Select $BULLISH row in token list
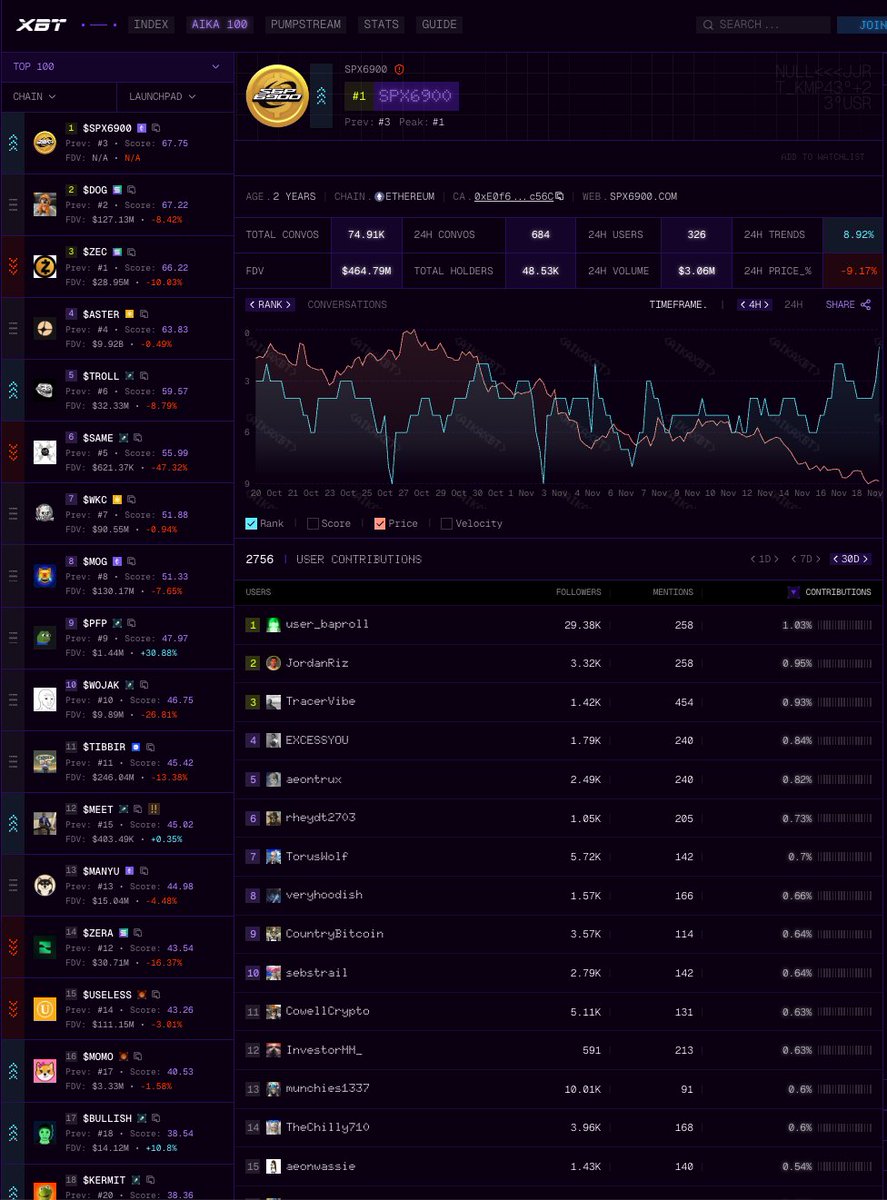This screenshot has width=887, height=1200. coord(117,1133)
